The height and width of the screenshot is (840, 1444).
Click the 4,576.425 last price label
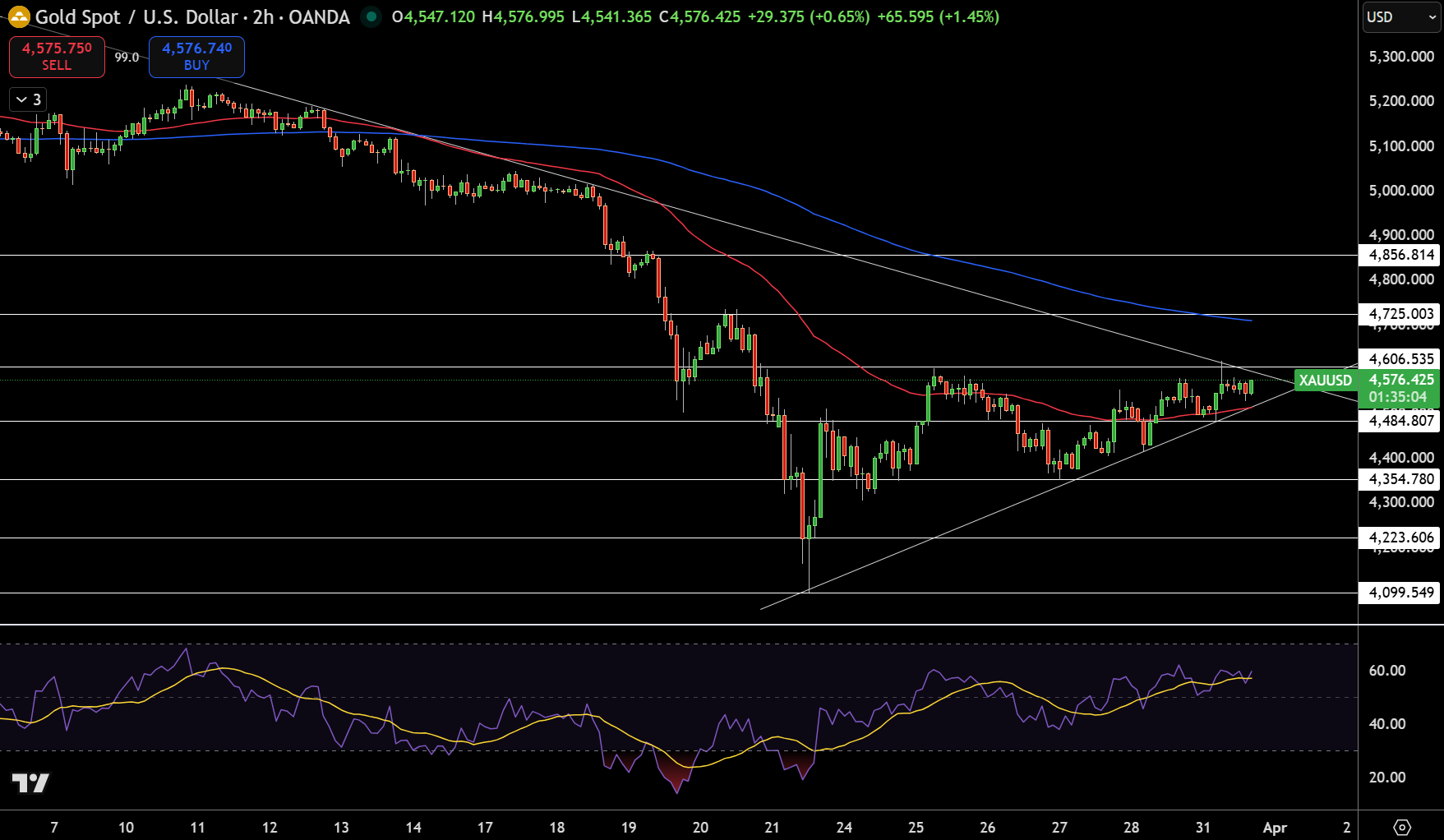[1401, 380]
